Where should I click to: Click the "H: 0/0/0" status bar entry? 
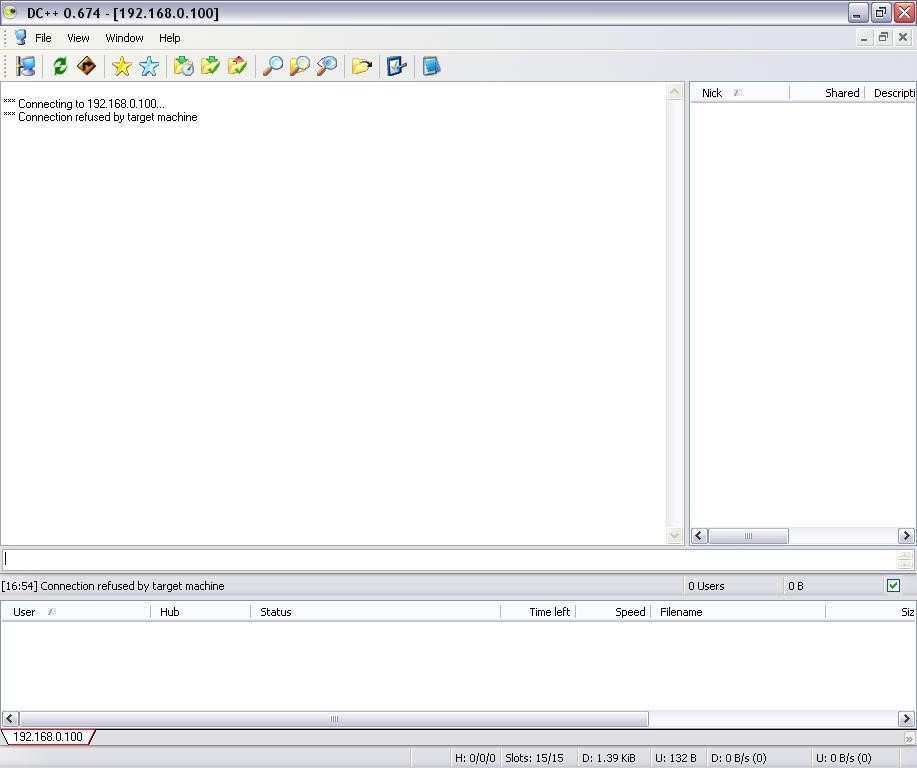coord(475,758)
